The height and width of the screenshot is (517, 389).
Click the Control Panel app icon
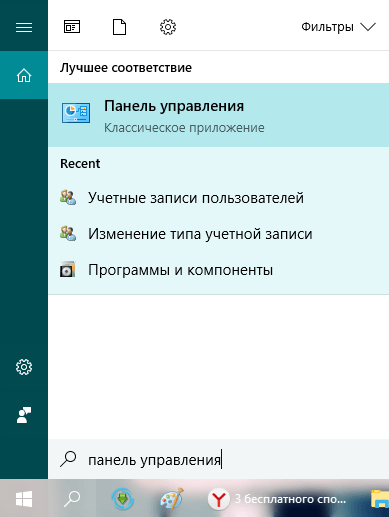76,113
